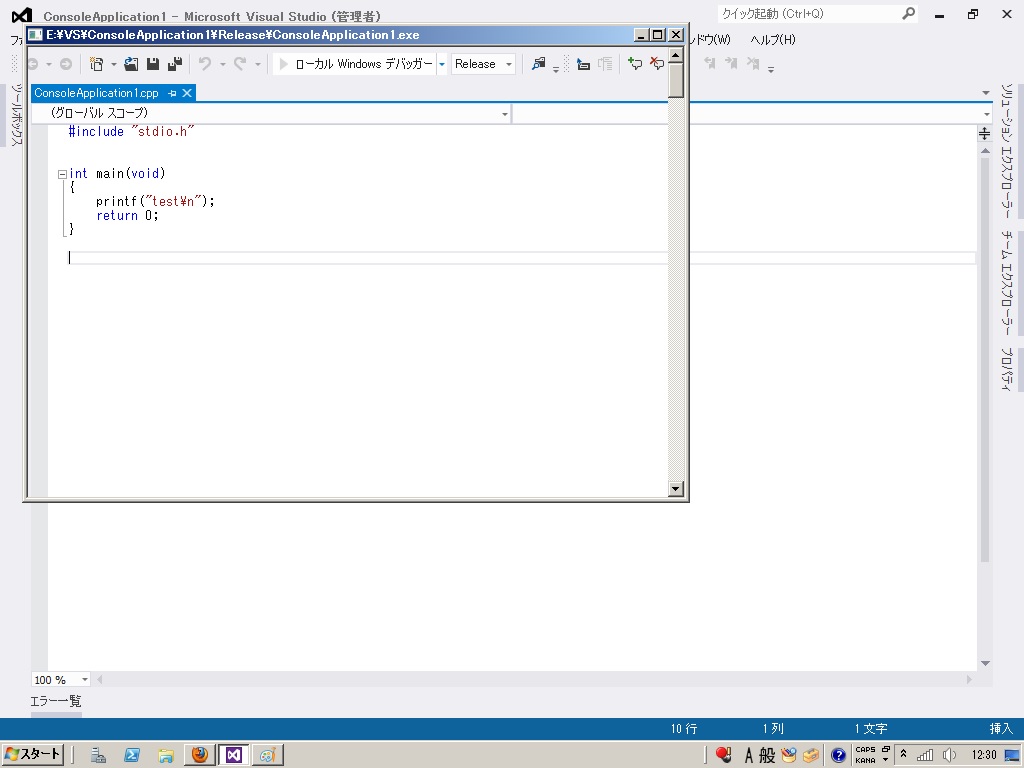Open the error list (エラー一覧) panel tab
Screen dimensions: 1024x768
pos(56,701)
